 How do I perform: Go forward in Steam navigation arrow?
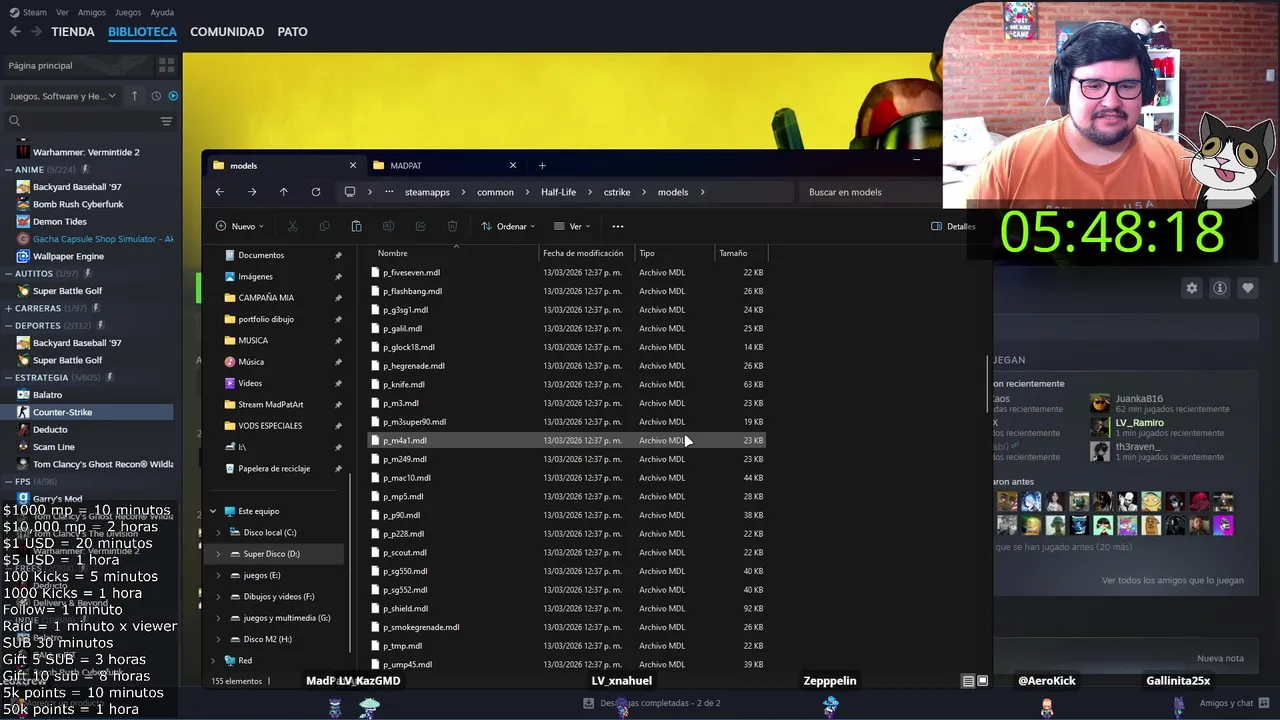tap(36, 31)
